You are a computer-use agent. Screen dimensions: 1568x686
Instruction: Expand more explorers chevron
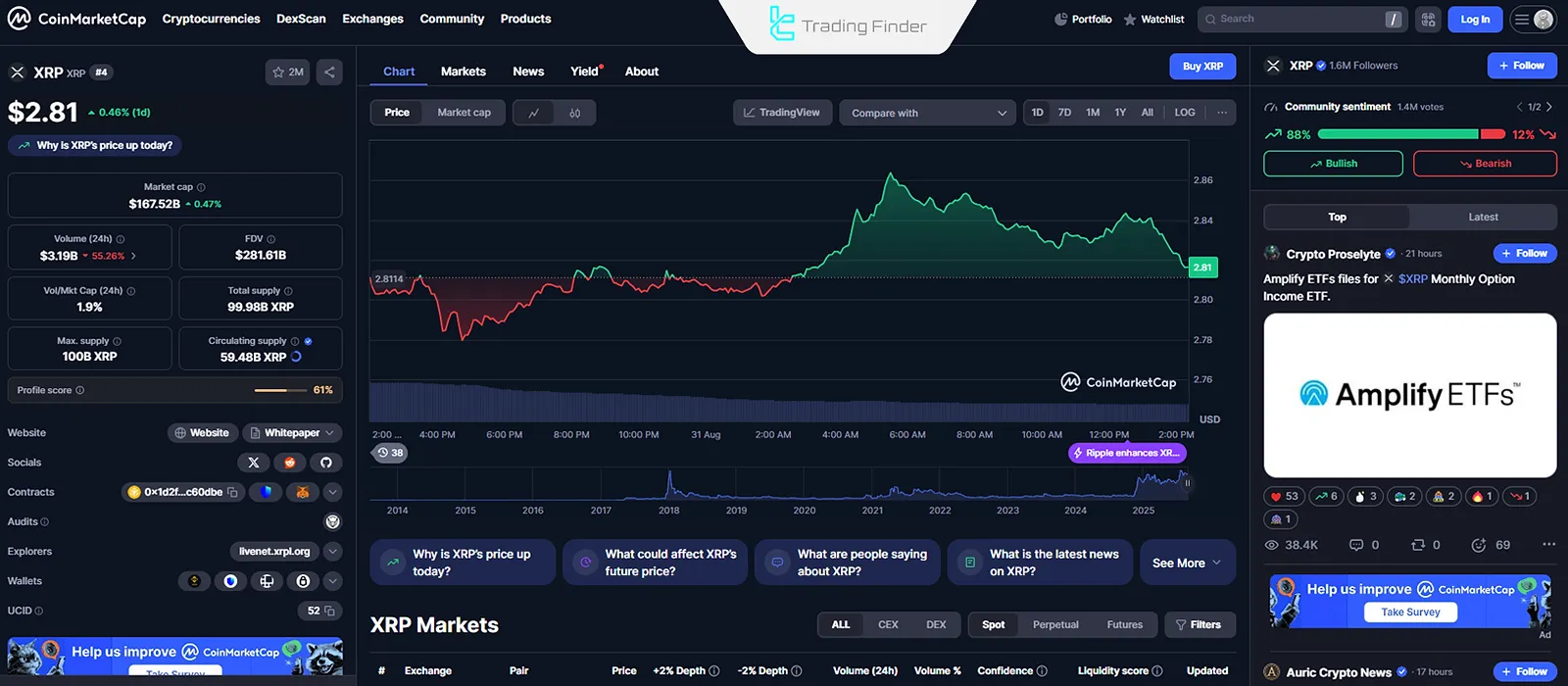tap(333, 552)
